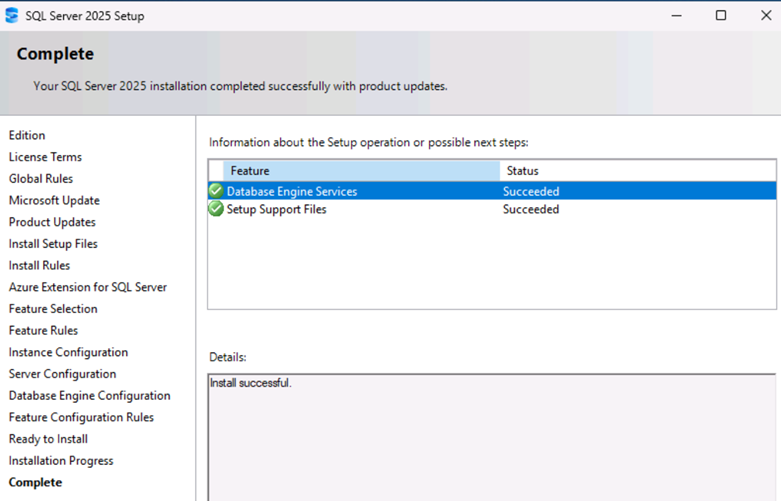Screen dimensions: 781x501
Task: Click the Feature column header
Action: click(x=362, y=171)
